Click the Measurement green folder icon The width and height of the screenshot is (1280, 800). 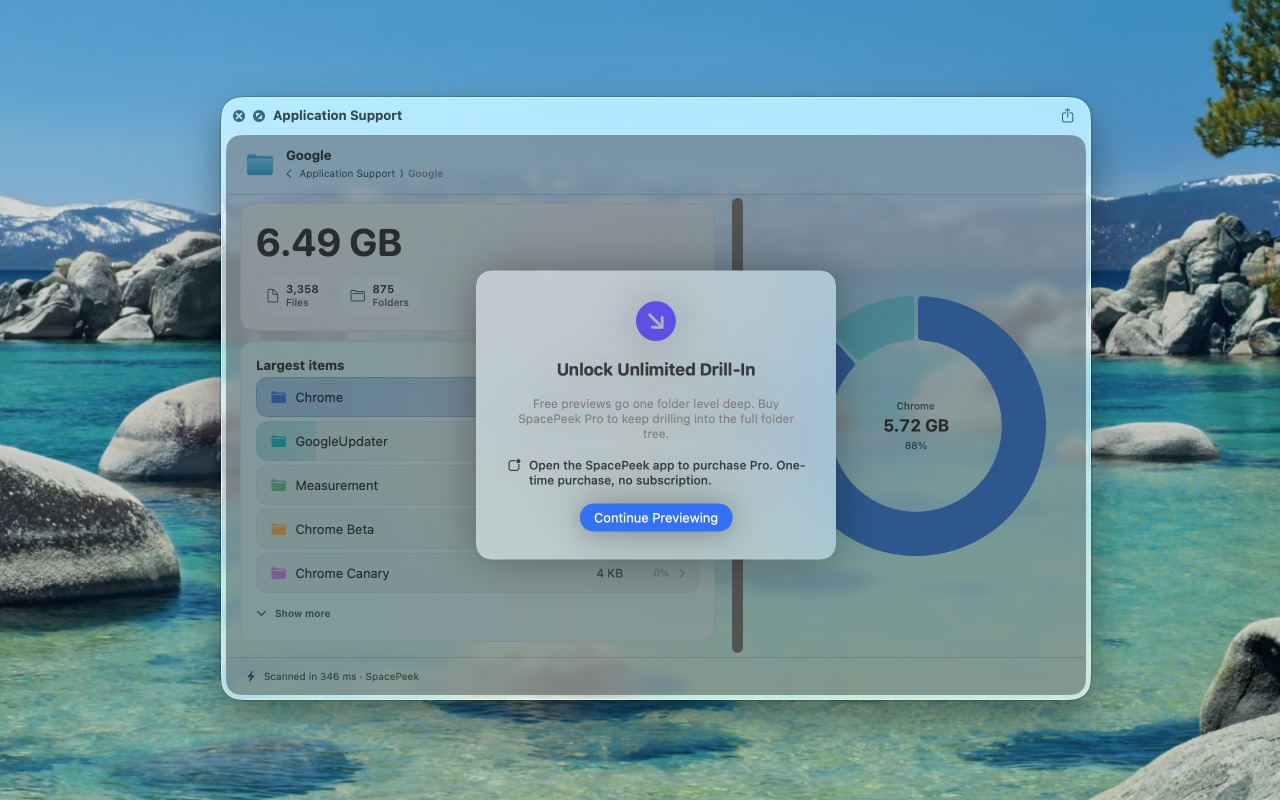pyautogui.click(x=278, y=485)
